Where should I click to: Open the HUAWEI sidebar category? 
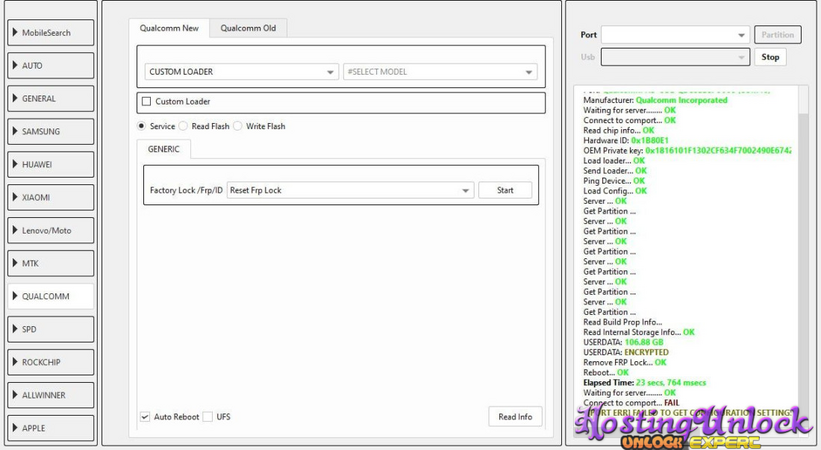click(51, 164)
